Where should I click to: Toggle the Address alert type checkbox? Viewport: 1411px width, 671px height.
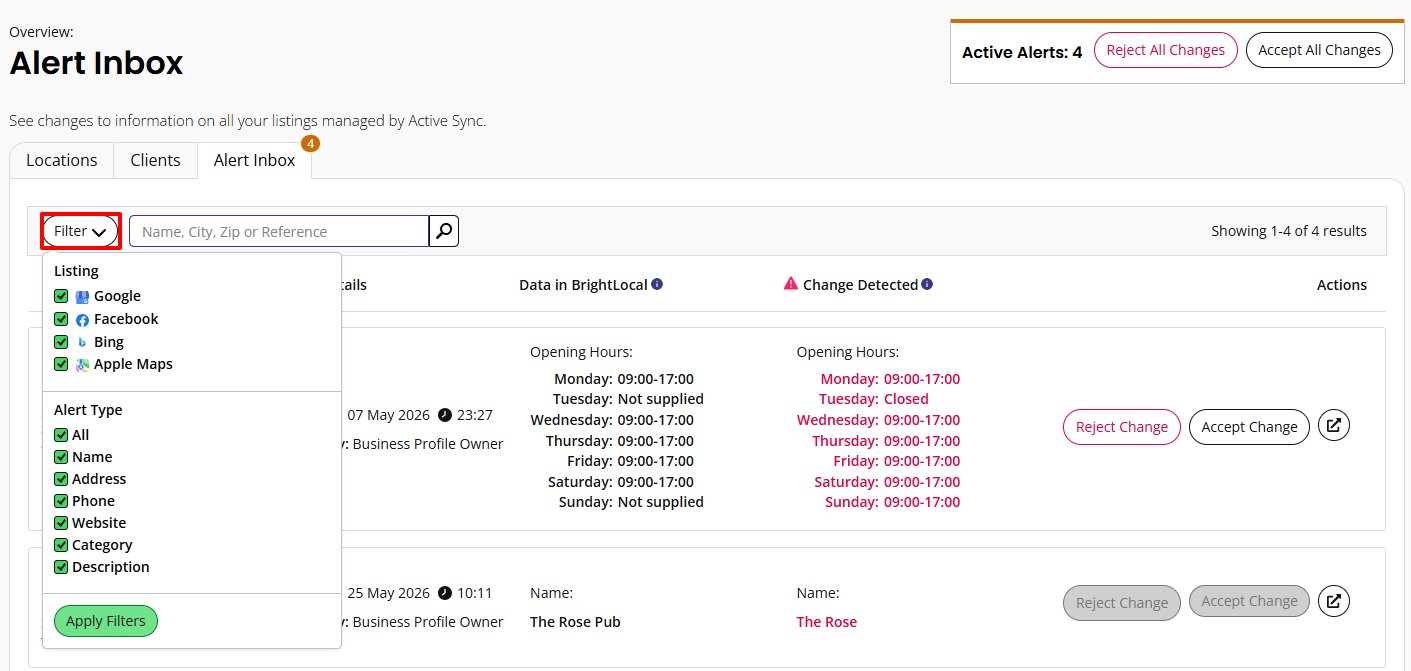61,479
